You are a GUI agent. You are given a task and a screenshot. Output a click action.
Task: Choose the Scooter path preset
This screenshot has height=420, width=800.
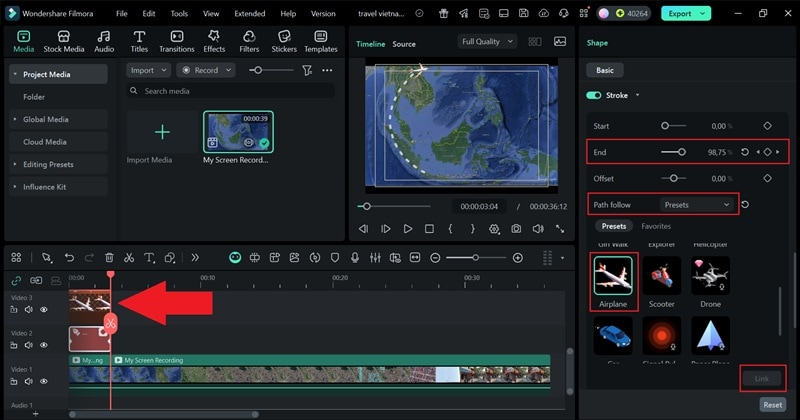point(661,275)
